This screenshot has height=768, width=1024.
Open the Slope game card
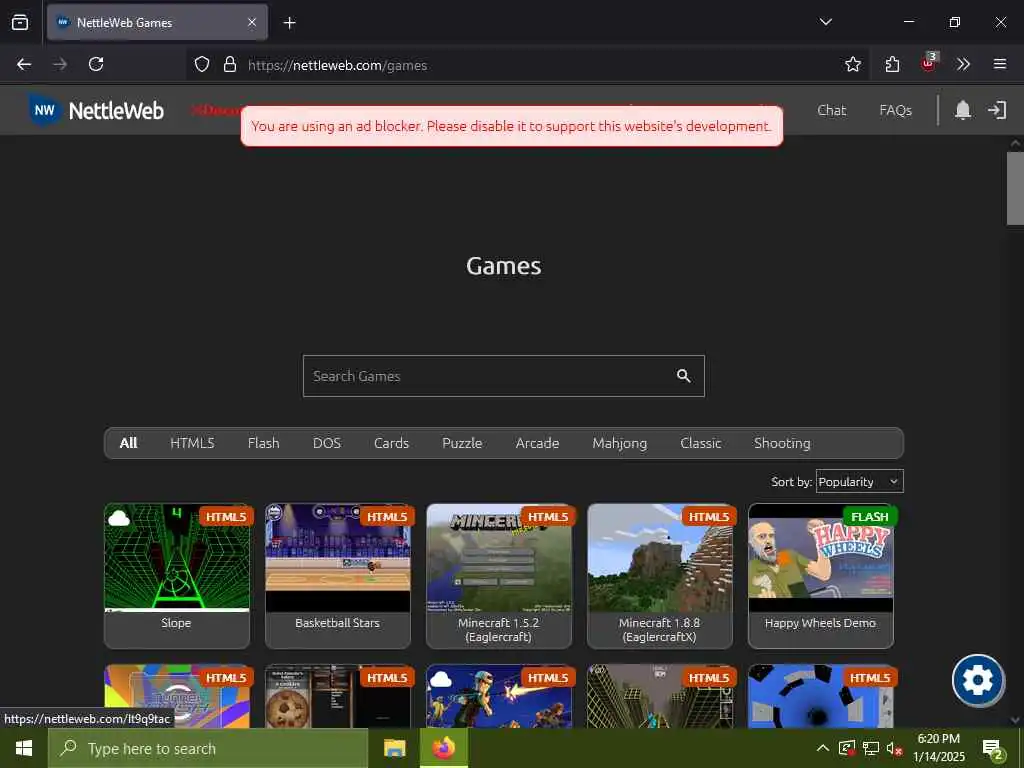tap(176, 575)
